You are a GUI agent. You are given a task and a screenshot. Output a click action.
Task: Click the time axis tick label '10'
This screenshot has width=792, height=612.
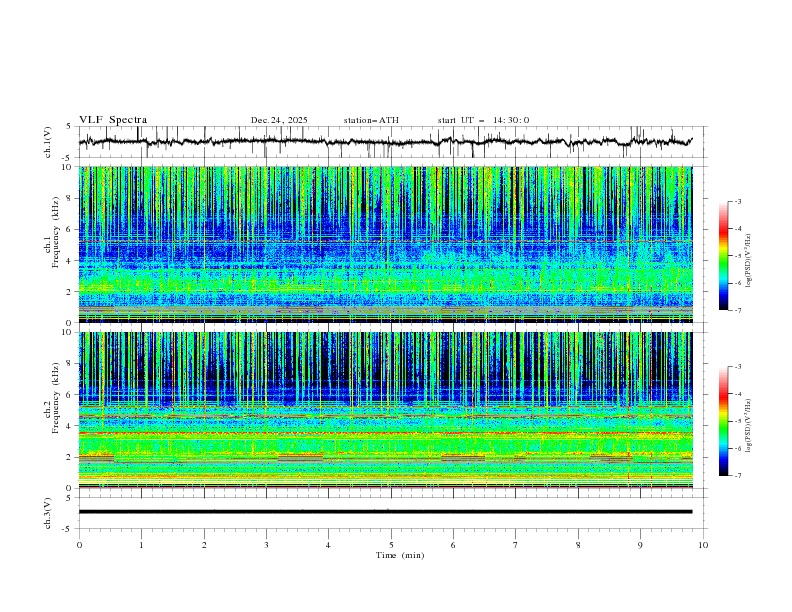pyautogui.click(x=703, y=545)
